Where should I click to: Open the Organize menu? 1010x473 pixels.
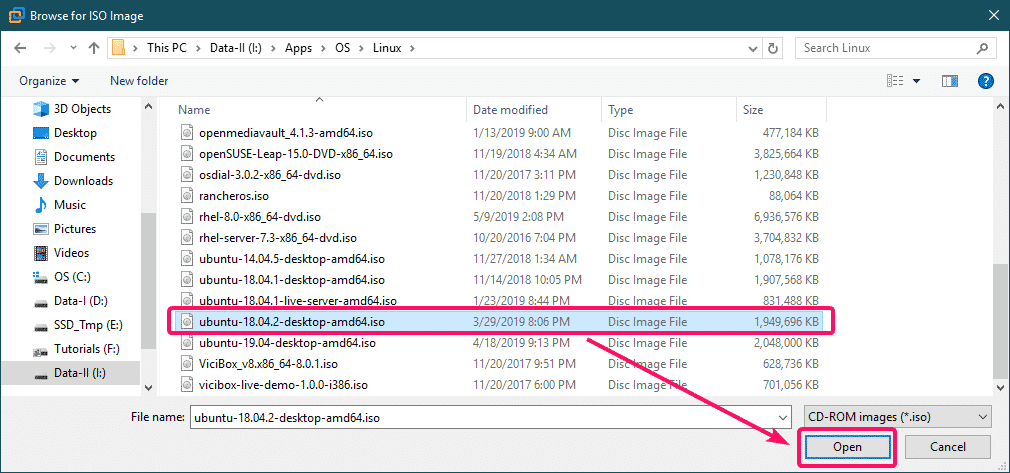pos(50,81)
